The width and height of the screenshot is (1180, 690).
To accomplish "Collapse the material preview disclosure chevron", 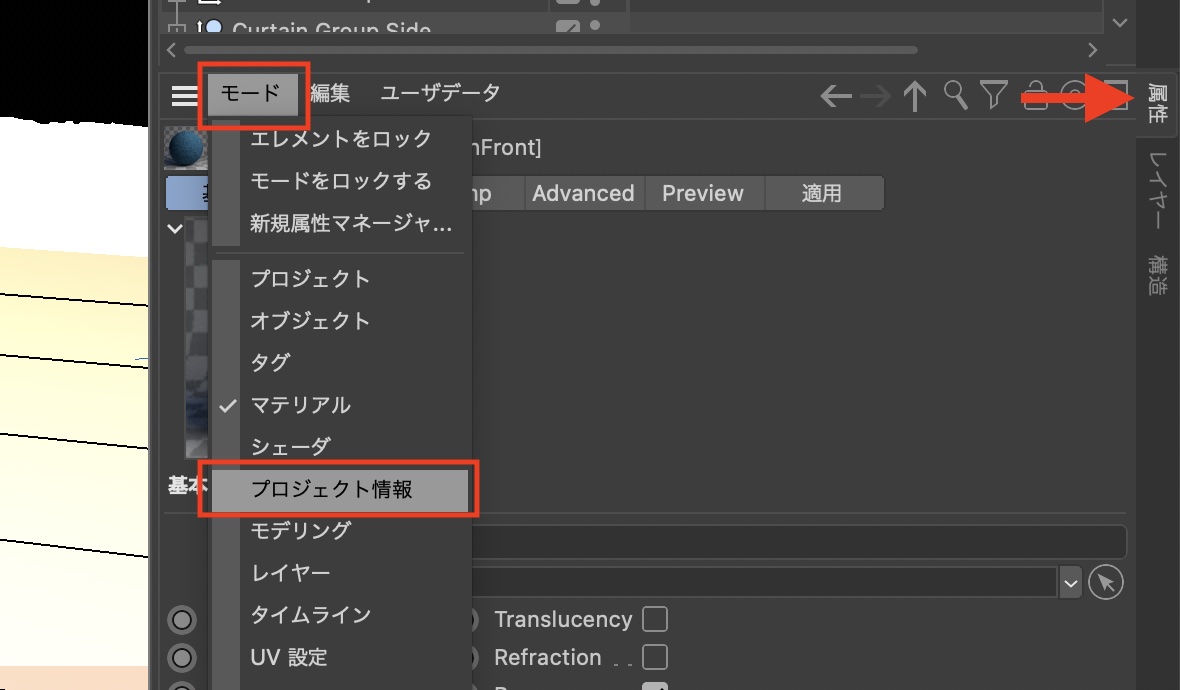I will click(x=175, y=228).
